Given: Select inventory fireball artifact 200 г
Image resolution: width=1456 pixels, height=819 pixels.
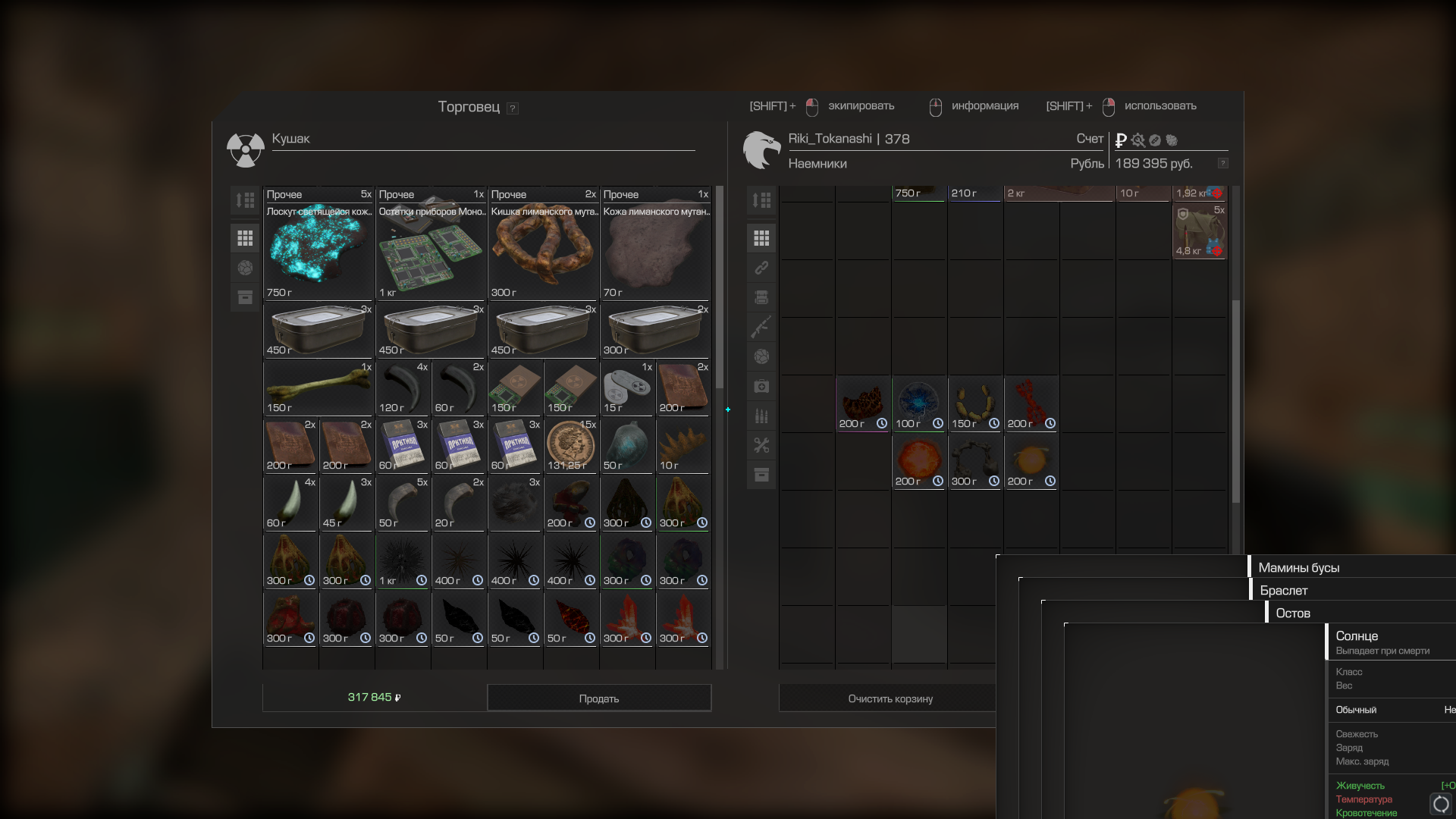Looking at the screenshot, I should 919,462.
